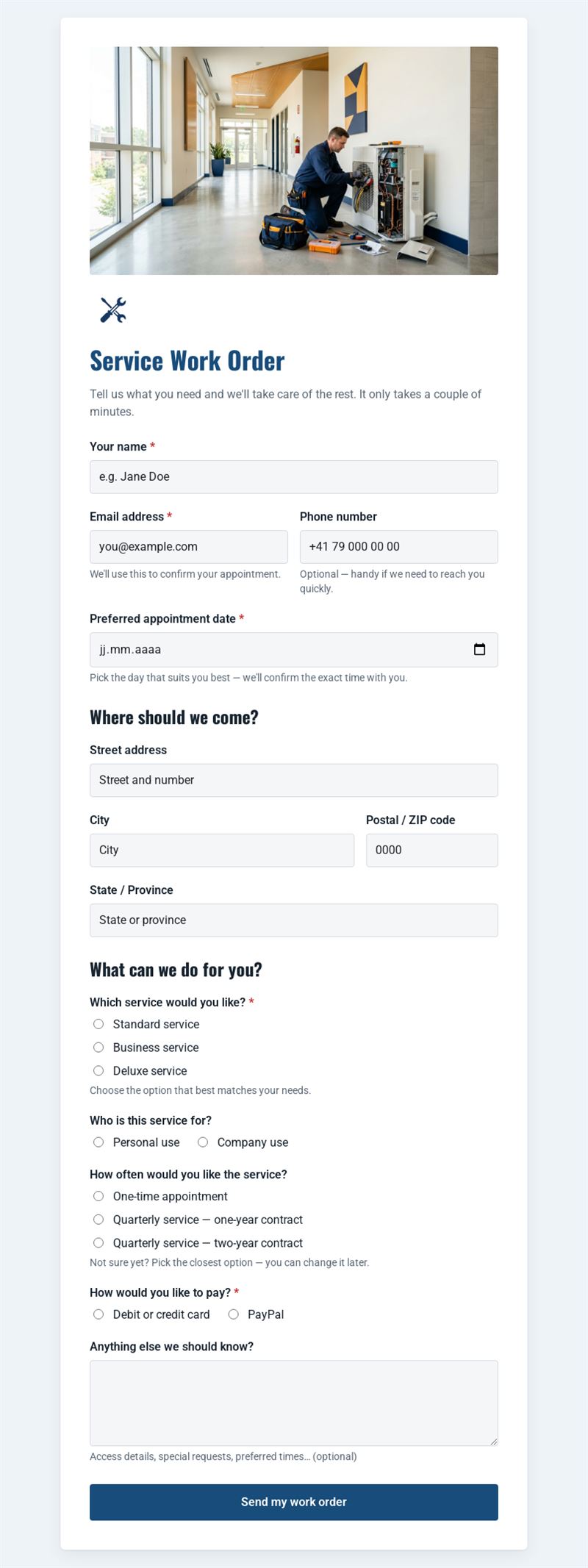Image resolution: width=588 pixels, height=1568 pixels.
Task: Click the Anything else we should know textarea
Action: (294, 1403)
